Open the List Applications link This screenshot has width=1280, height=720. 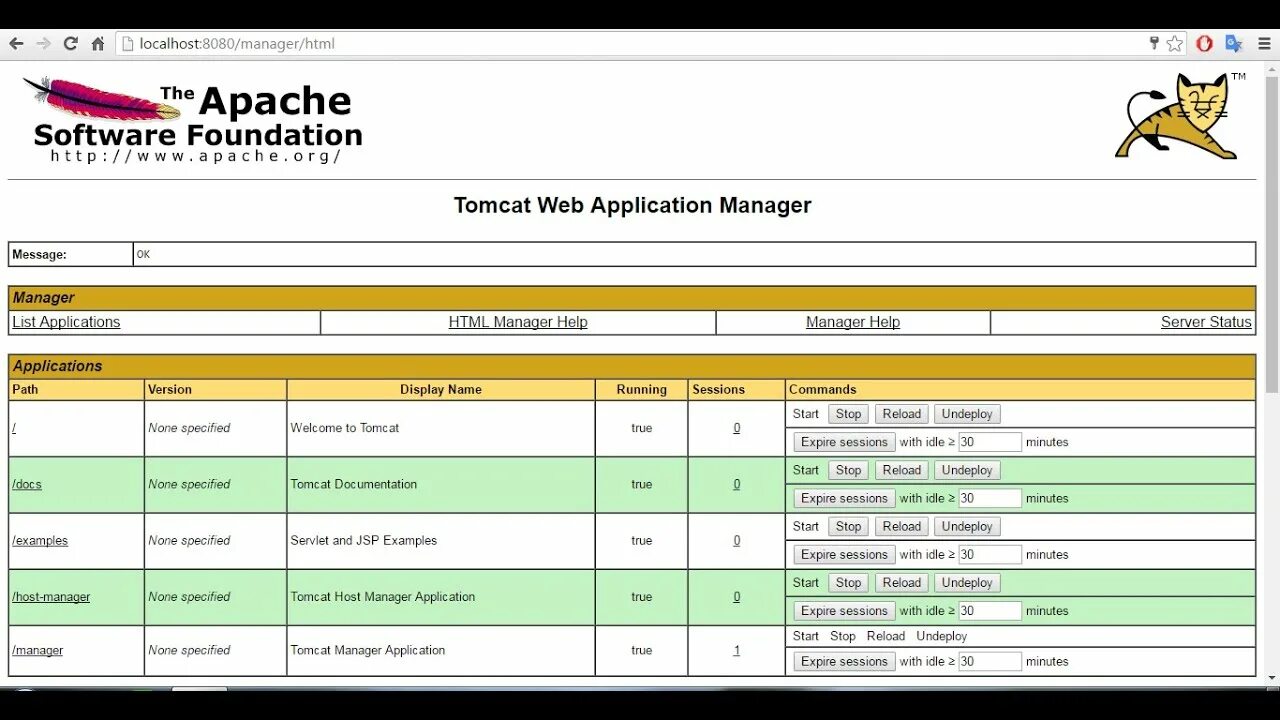(66, 322)
